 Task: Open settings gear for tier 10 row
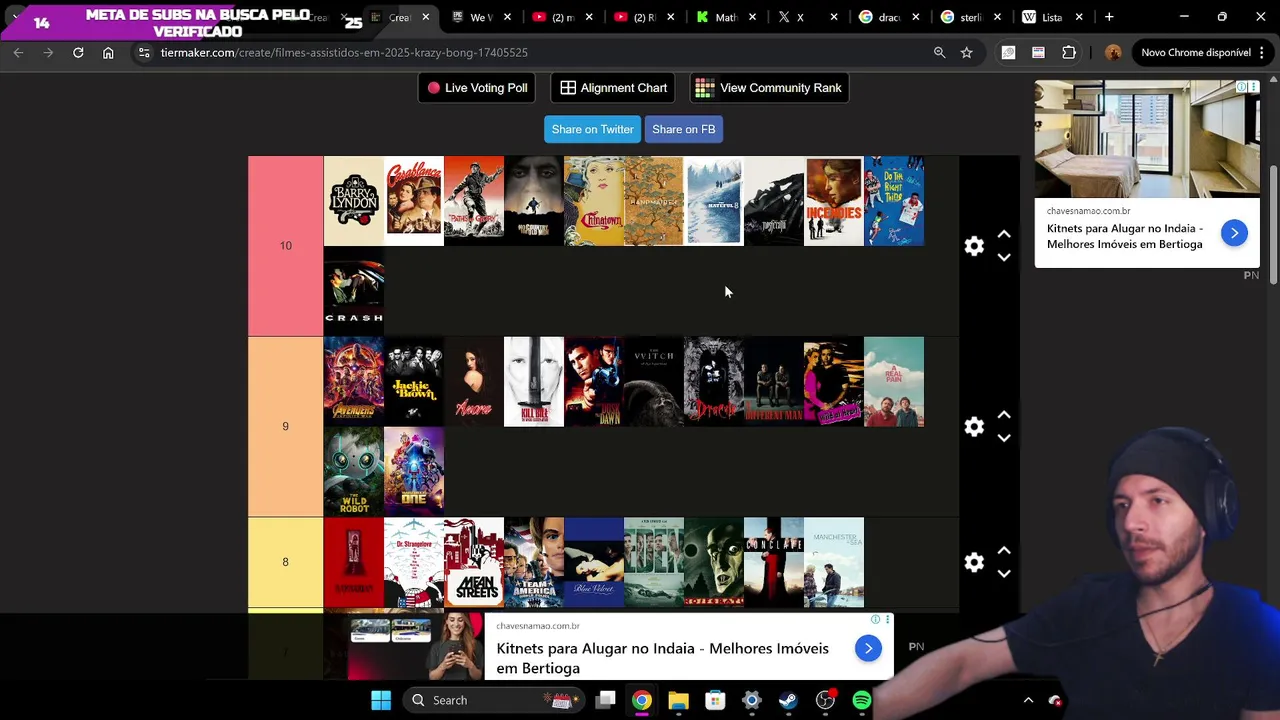coord(974,246)
